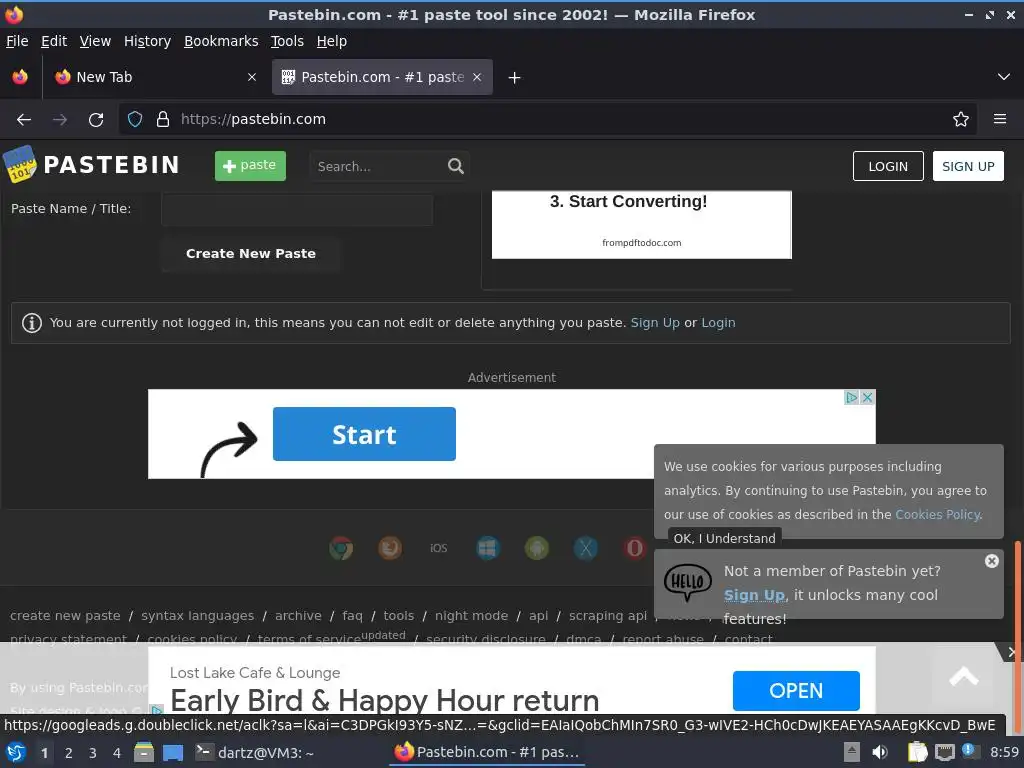Click the LOGIN button
The image size is (1024, 768).
tap(888, 167)
